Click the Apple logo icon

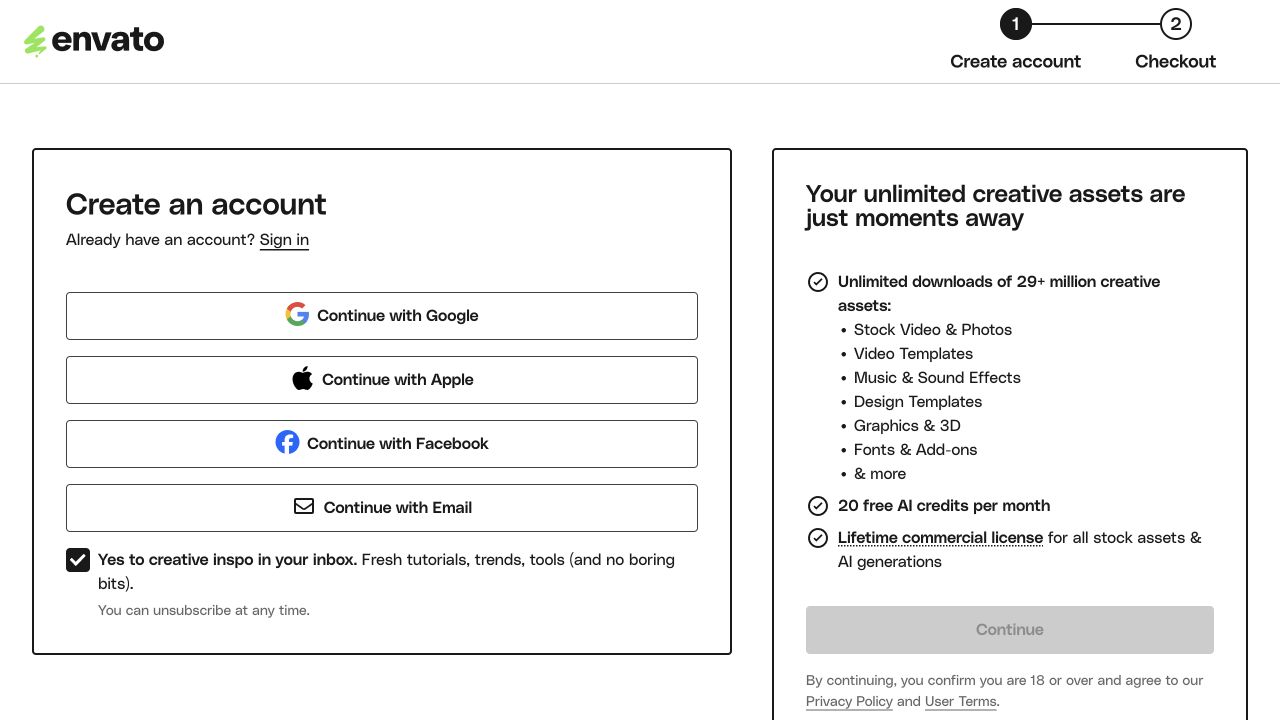point(302,378)
